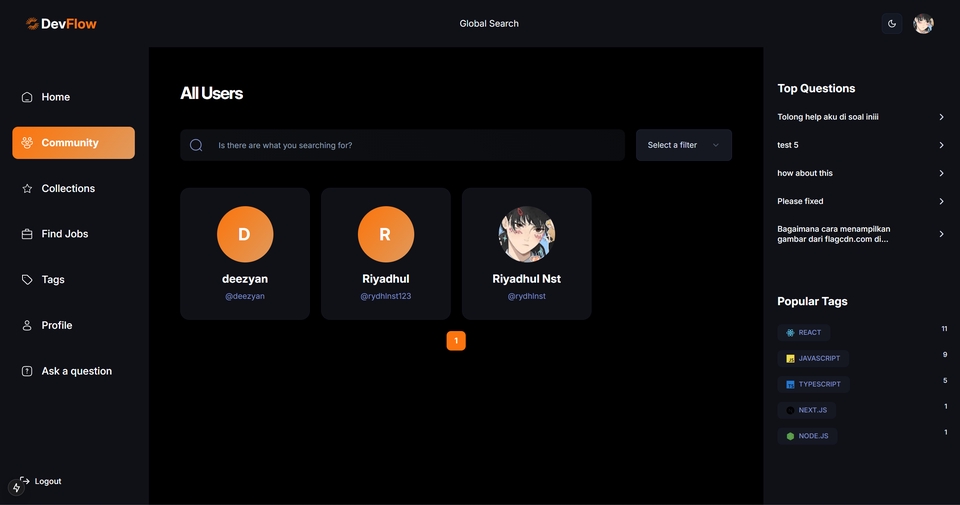Click the Logout arrow icon

[25, 481]
